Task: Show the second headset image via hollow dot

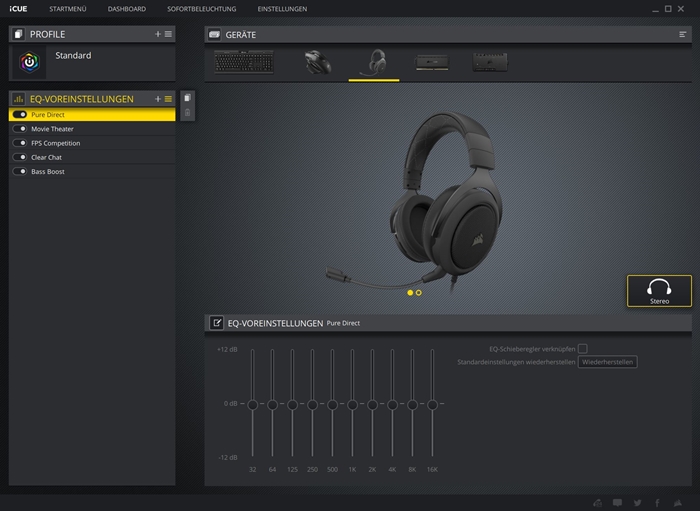Action: (419, 293)
